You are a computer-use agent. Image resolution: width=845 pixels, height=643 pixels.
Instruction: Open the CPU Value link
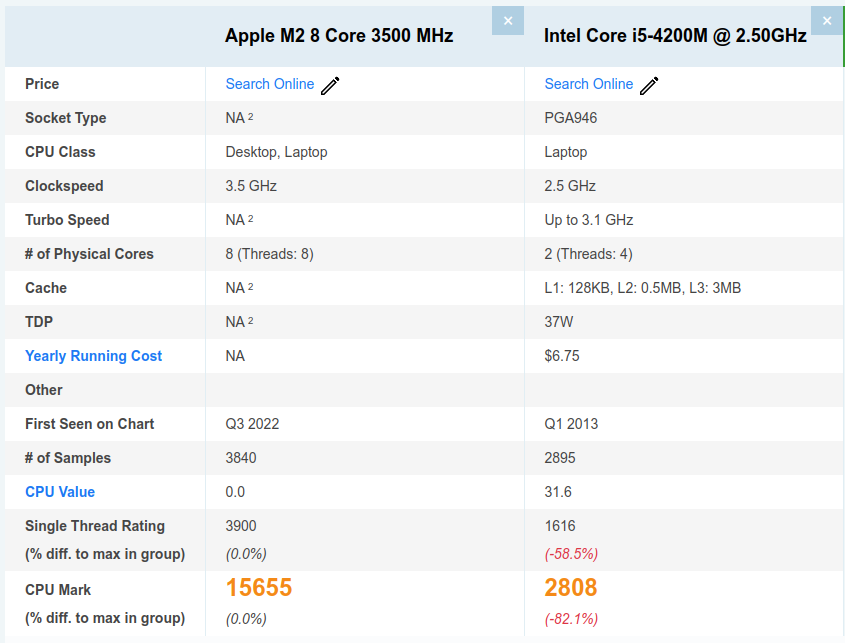click(x=60, y=492)
